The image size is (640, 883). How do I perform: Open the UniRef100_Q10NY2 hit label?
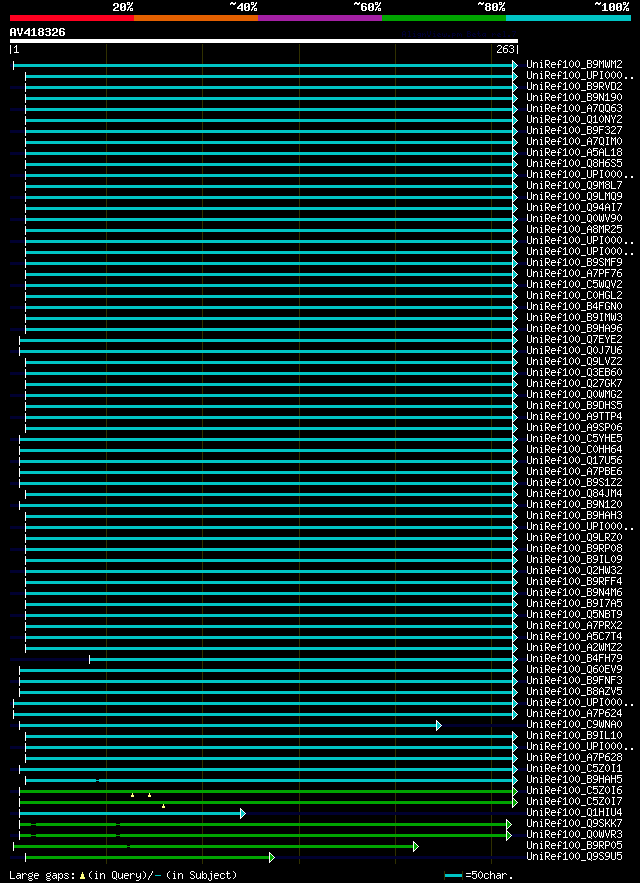[x=574, y=119]
